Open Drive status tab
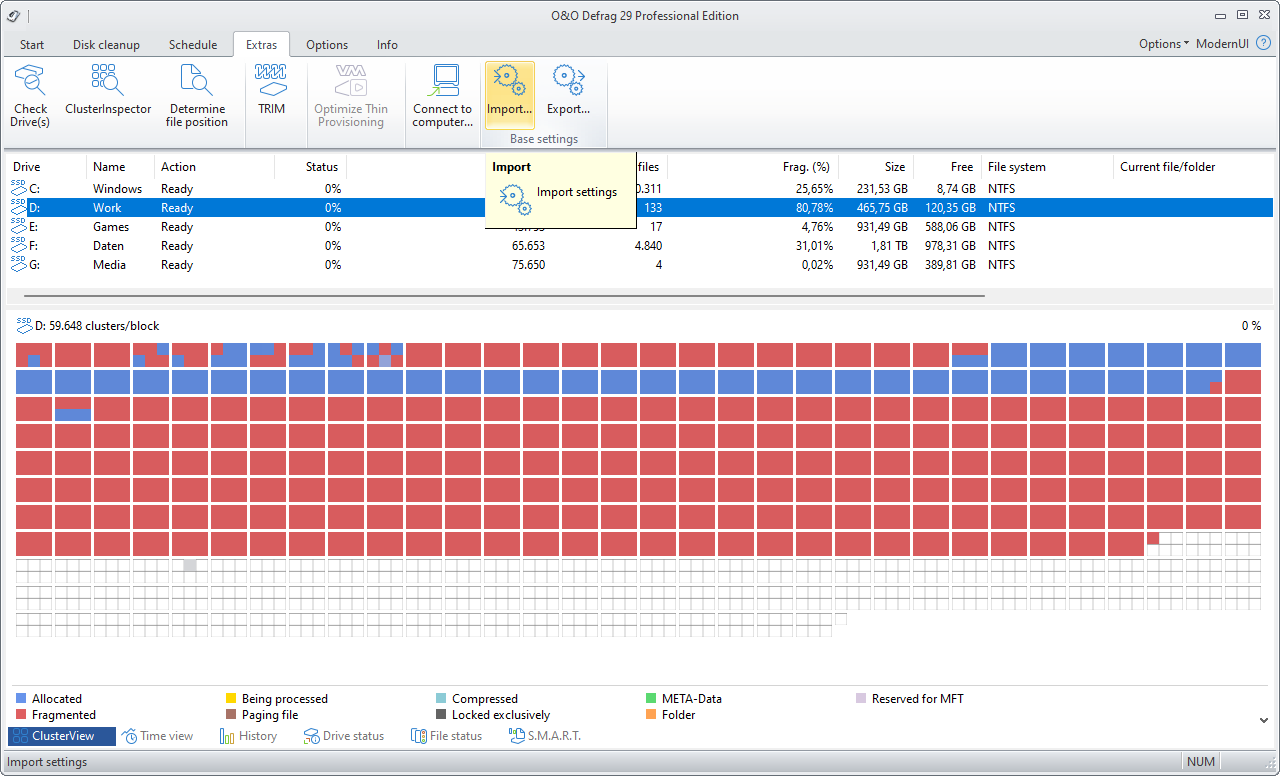1280x776 pixels. pyautogui.click(x=344, y=736)
